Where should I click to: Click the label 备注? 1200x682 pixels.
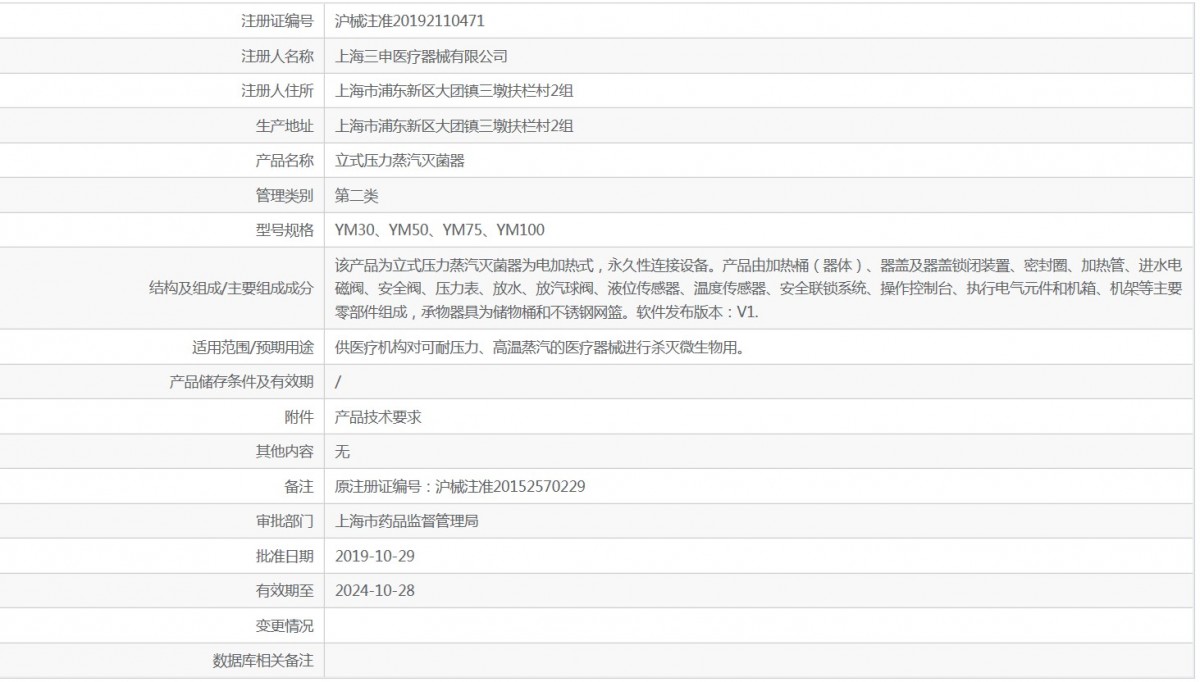tap(299, 487)
